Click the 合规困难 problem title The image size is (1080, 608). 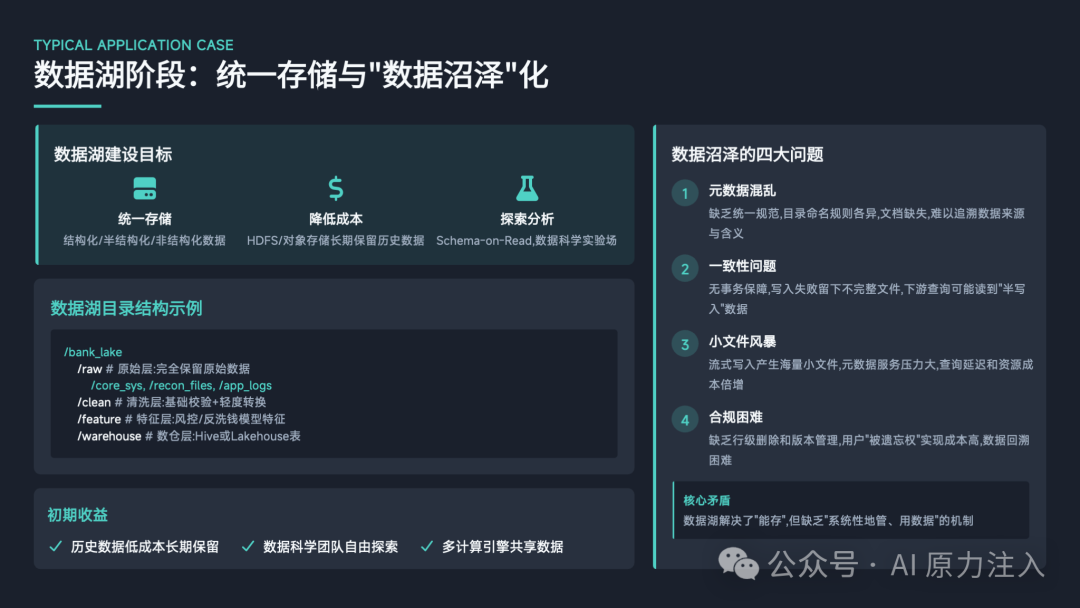click(736, 417)
